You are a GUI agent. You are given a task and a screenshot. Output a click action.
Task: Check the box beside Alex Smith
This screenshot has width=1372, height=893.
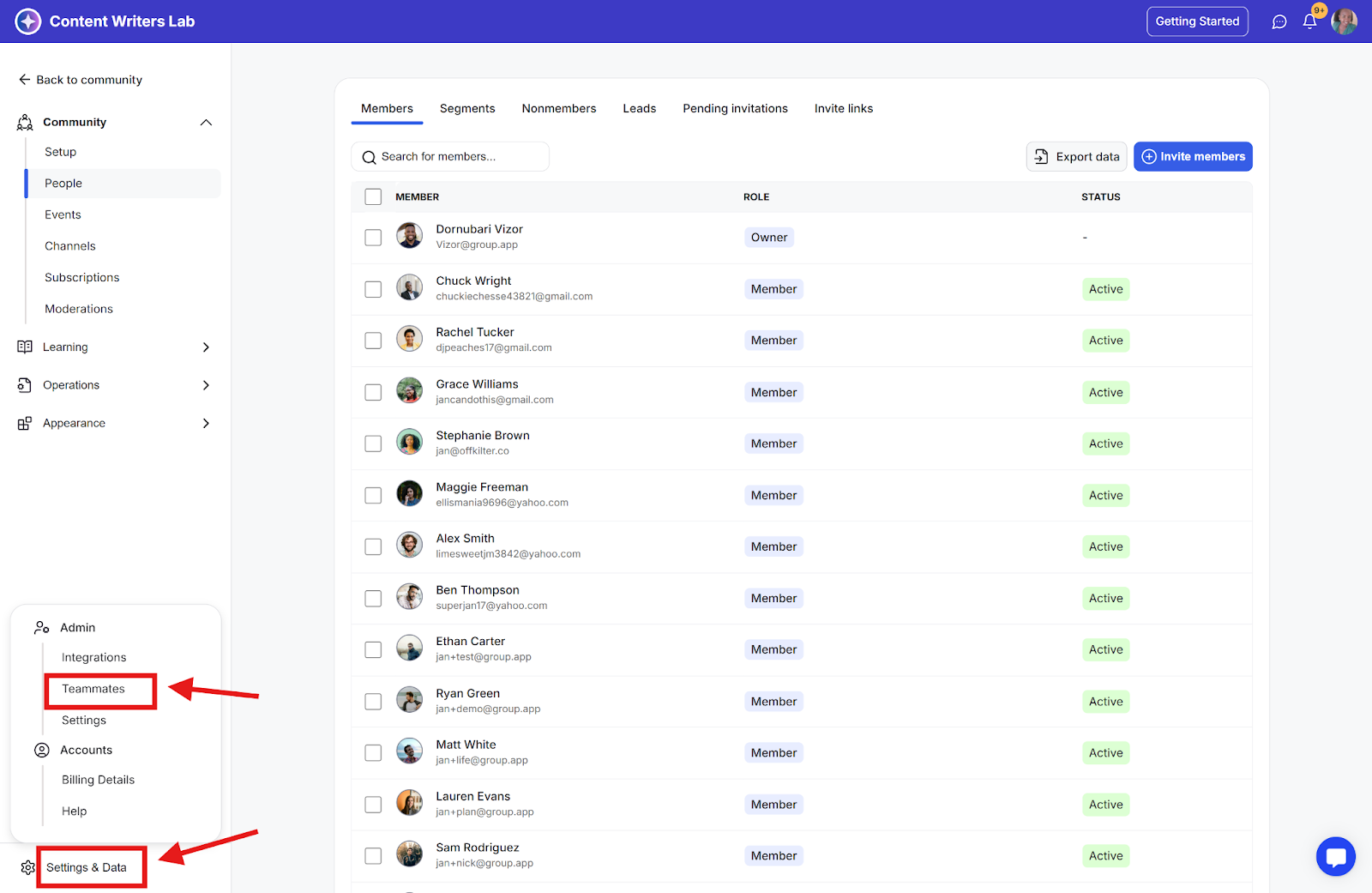point(373,546)
